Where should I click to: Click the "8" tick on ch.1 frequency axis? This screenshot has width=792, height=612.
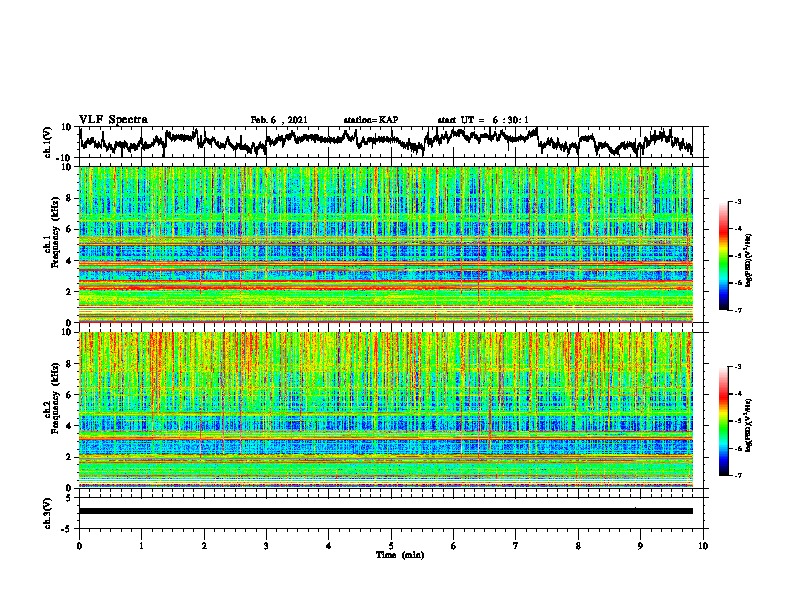[x=69, y=198]
